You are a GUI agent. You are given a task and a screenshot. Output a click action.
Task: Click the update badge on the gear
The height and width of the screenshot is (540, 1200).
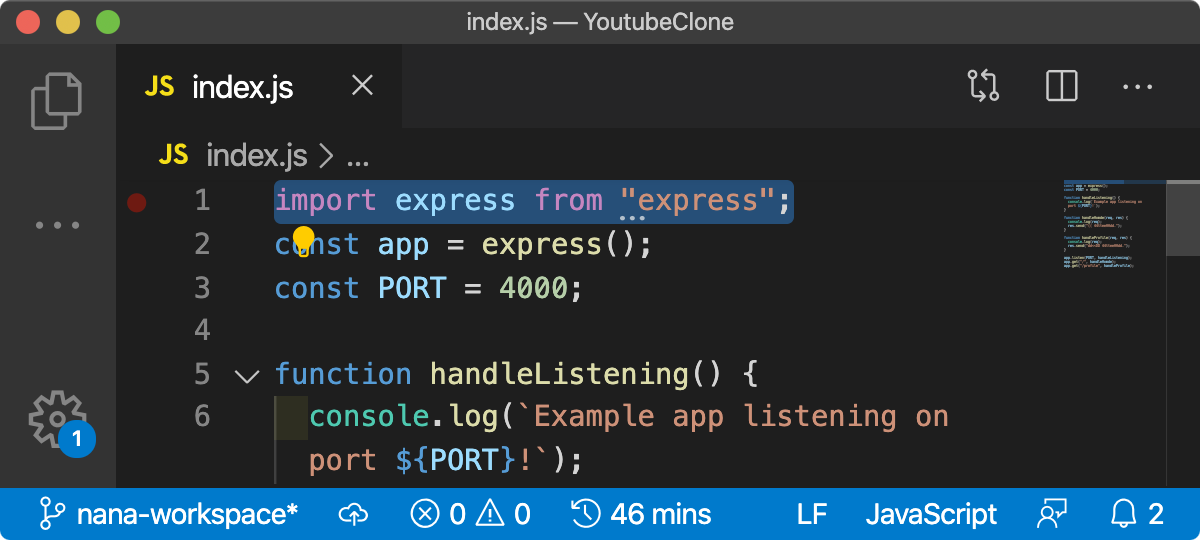(77, 438)
